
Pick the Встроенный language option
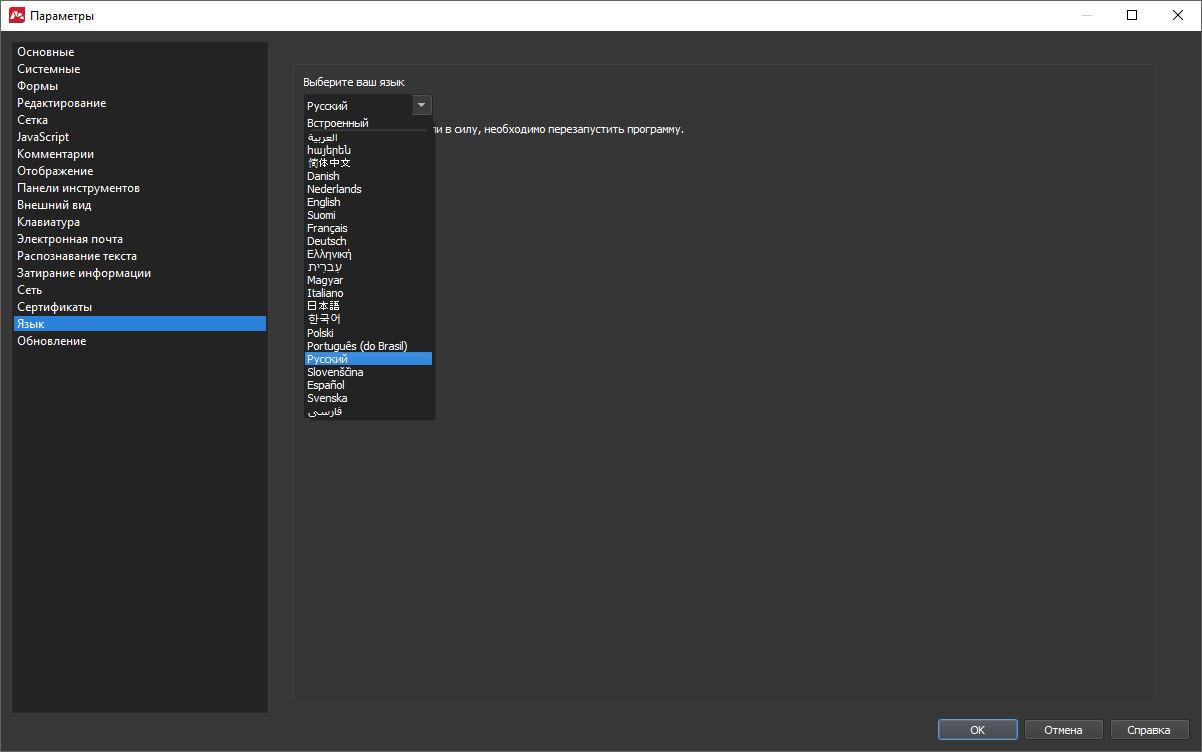[338, 123]
